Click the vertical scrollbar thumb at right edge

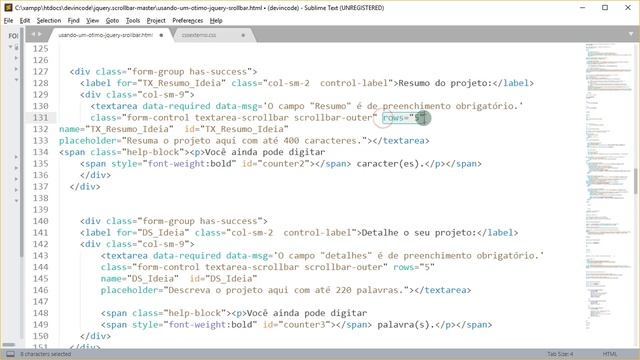click(637, 180)
